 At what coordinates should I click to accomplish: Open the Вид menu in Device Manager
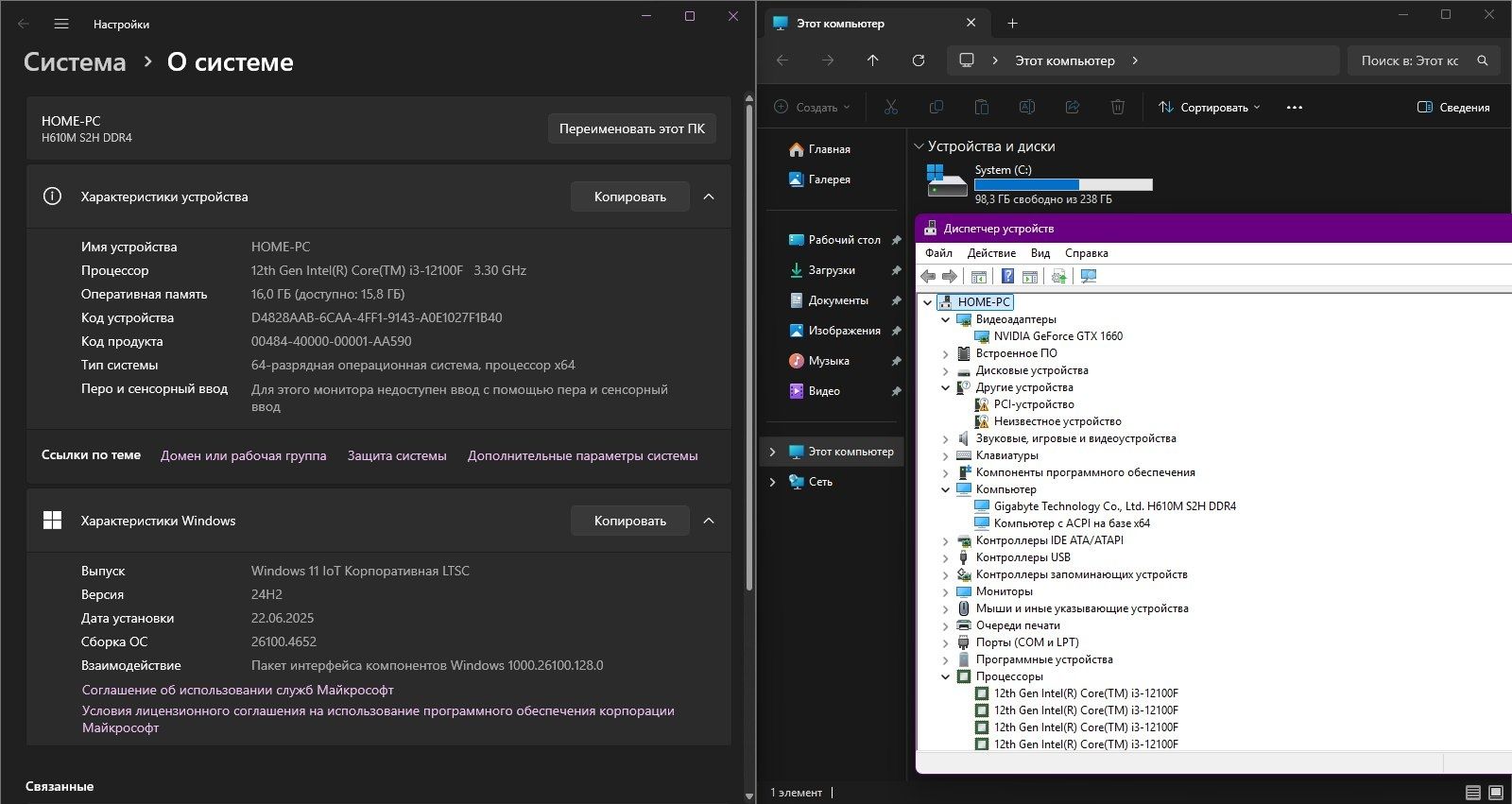(x=1040, y=253)
